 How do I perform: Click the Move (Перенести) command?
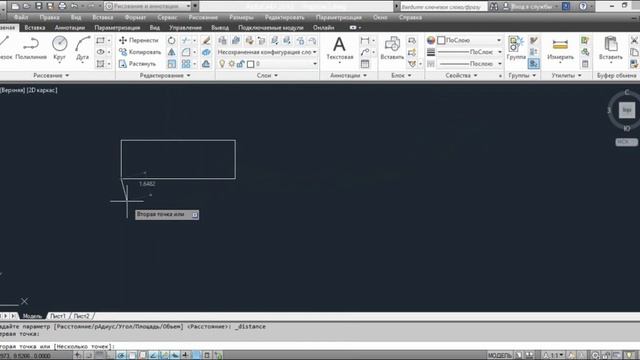tap(138, 40)
